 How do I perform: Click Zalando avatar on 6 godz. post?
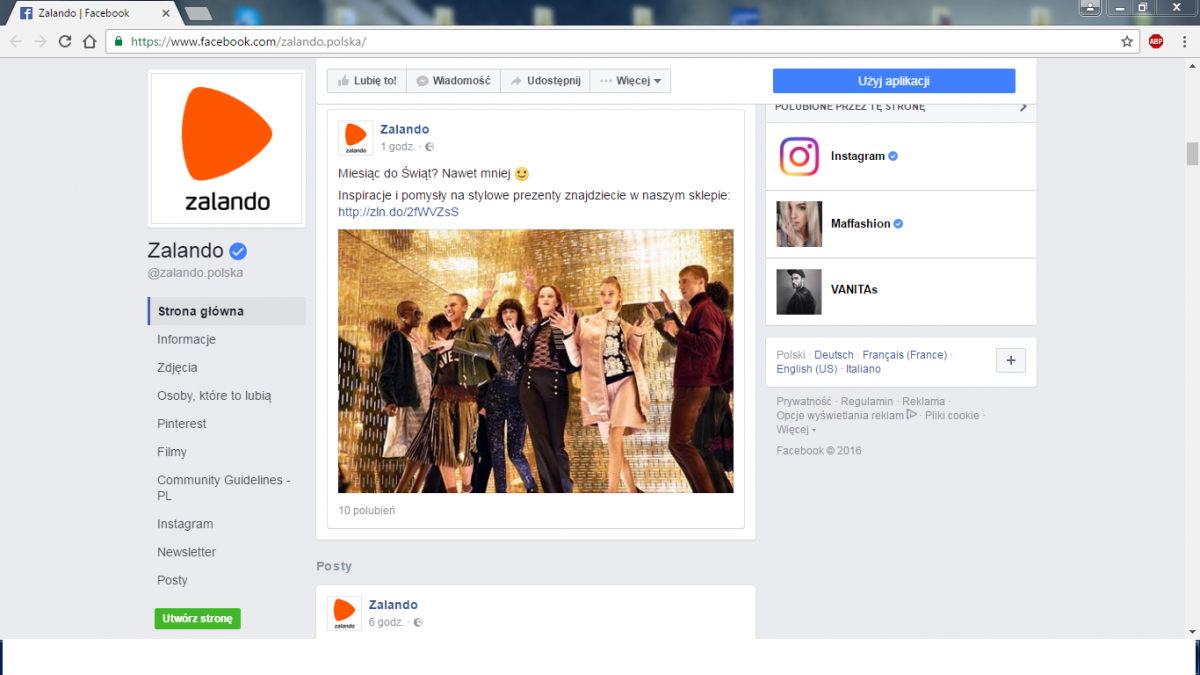click(x=344, y=612)
